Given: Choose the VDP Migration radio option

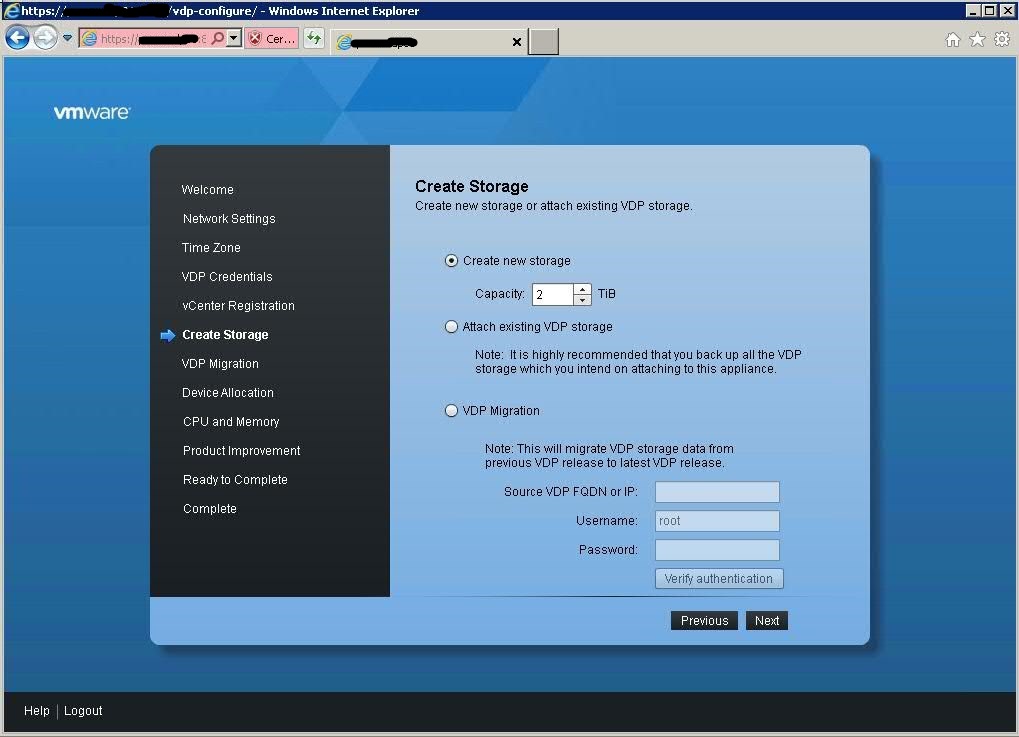Looking at the screenshot, I should [x=451, y=411].
